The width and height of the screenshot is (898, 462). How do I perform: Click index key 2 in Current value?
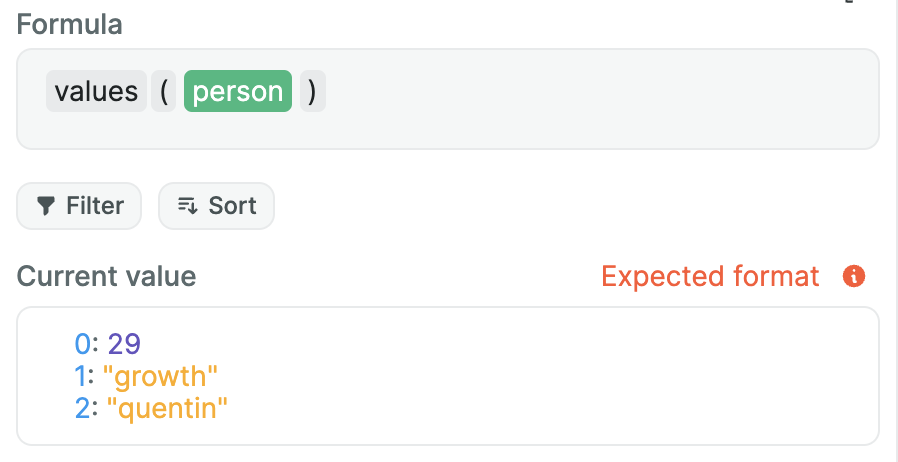point(82,407)
